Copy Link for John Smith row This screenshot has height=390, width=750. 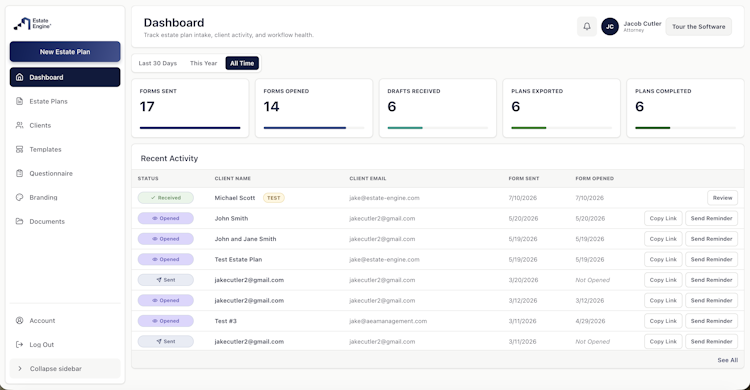(663, 218)
